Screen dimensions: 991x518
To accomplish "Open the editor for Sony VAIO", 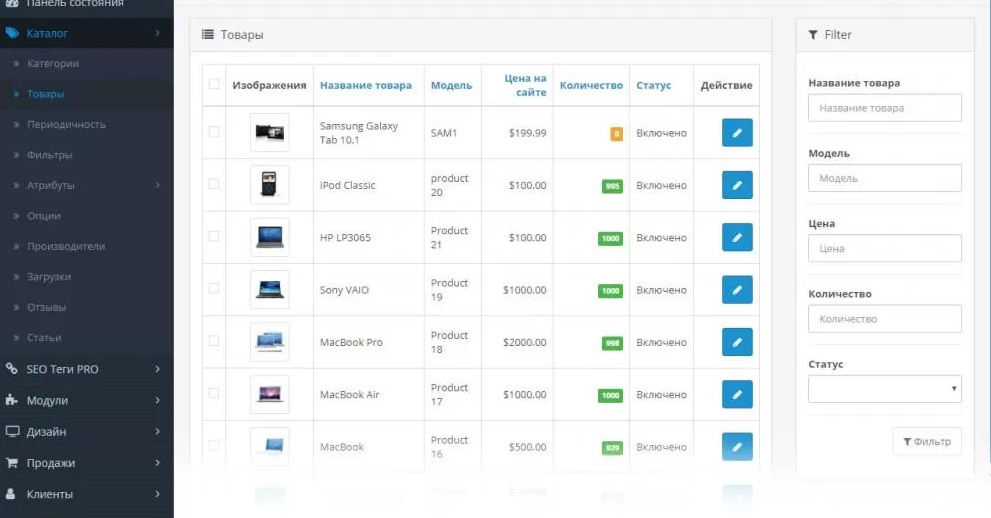I will pos(737,290).
